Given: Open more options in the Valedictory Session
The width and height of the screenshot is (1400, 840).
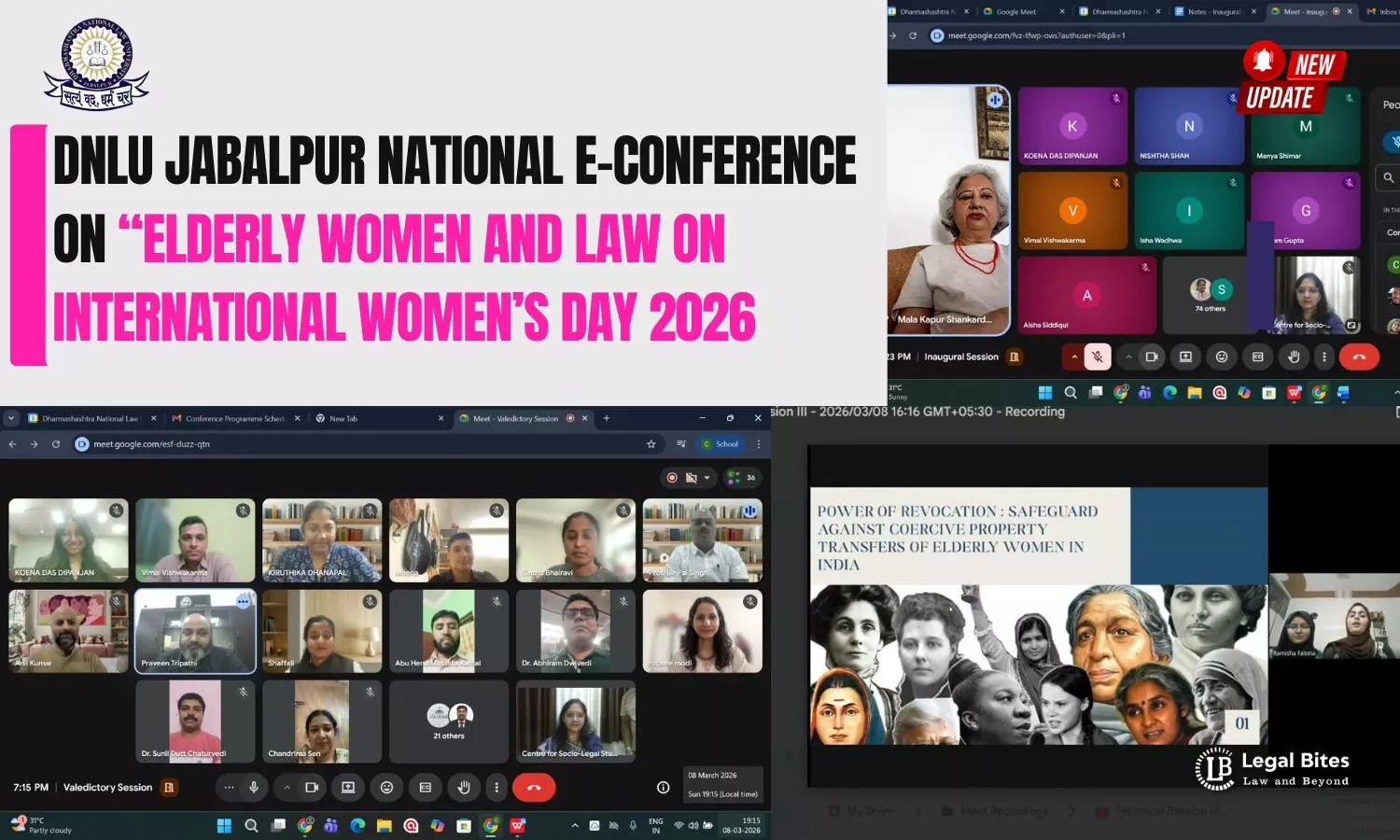Looking at the screenshot, I should (x=497, y=788).
